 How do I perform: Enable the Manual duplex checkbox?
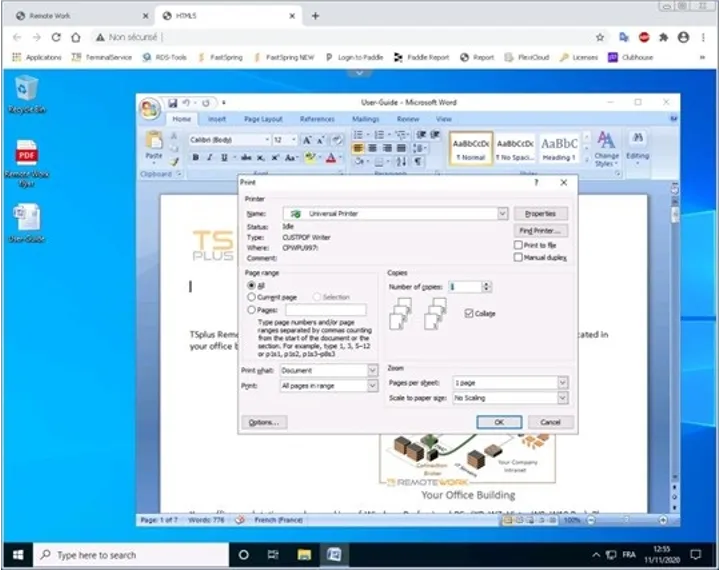click(x=518, y=257)
